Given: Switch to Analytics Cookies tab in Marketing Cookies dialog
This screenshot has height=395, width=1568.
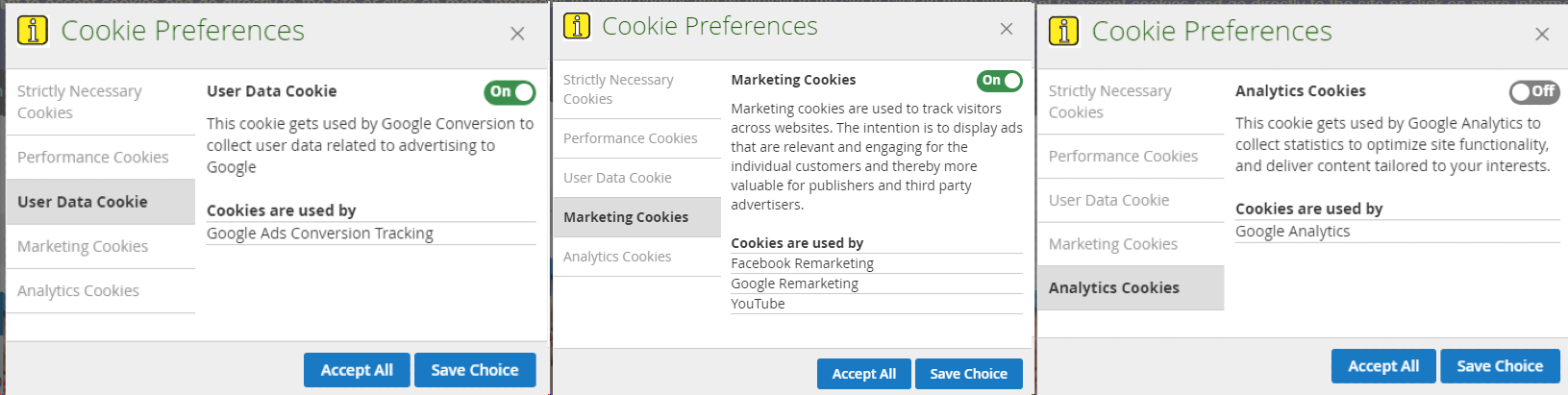Looking at the screenshot, I should [617, 257].
